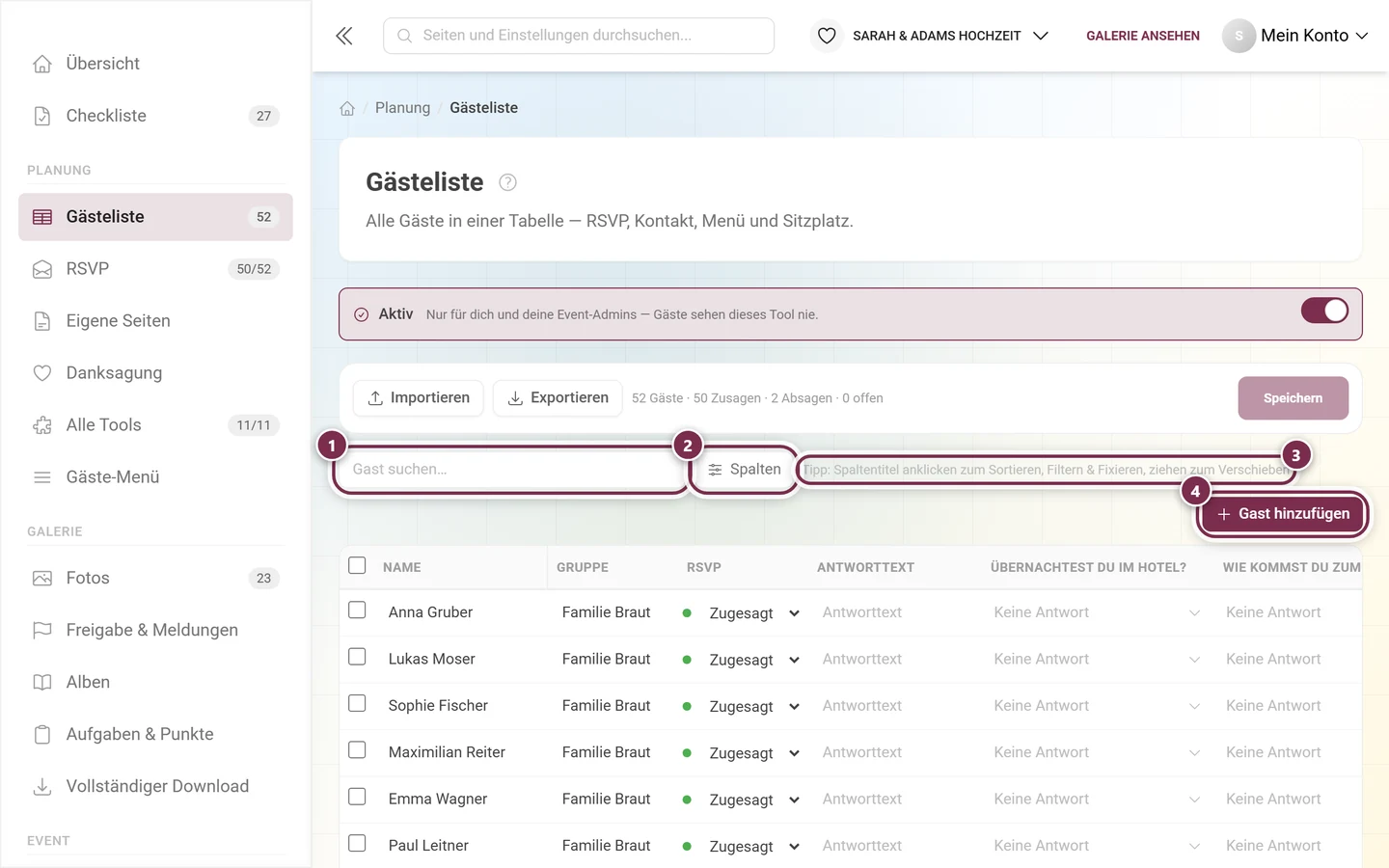This screenshot has width=1389, height=868.
Task: Click the Exportieren button
Action: (558, 397)
